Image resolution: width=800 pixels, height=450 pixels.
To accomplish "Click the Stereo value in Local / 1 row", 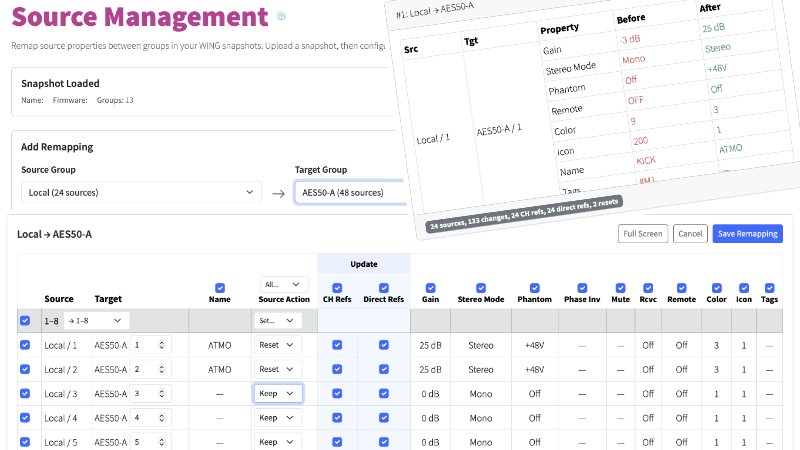I will [481, 345].
